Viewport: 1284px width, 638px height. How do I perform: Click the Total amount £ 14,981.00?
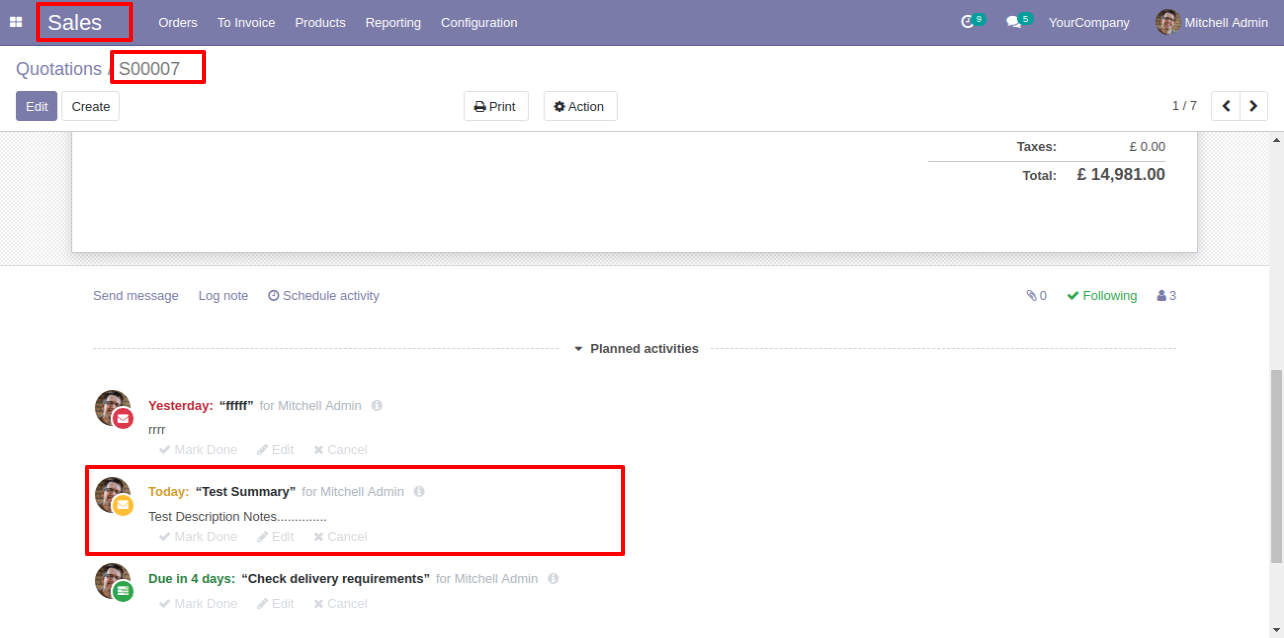coord(1121,174)
